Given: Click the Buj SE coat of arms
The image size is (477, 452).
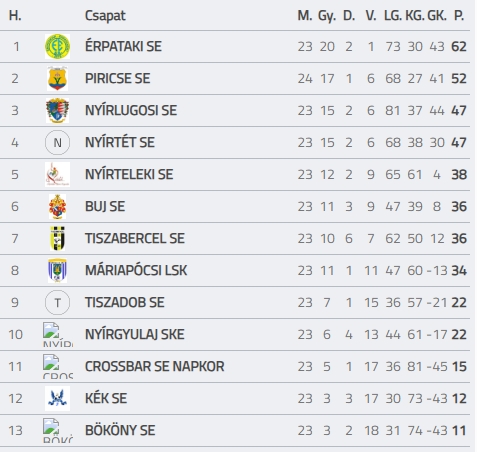Looking at the screenshot, I should click(57, 207).
